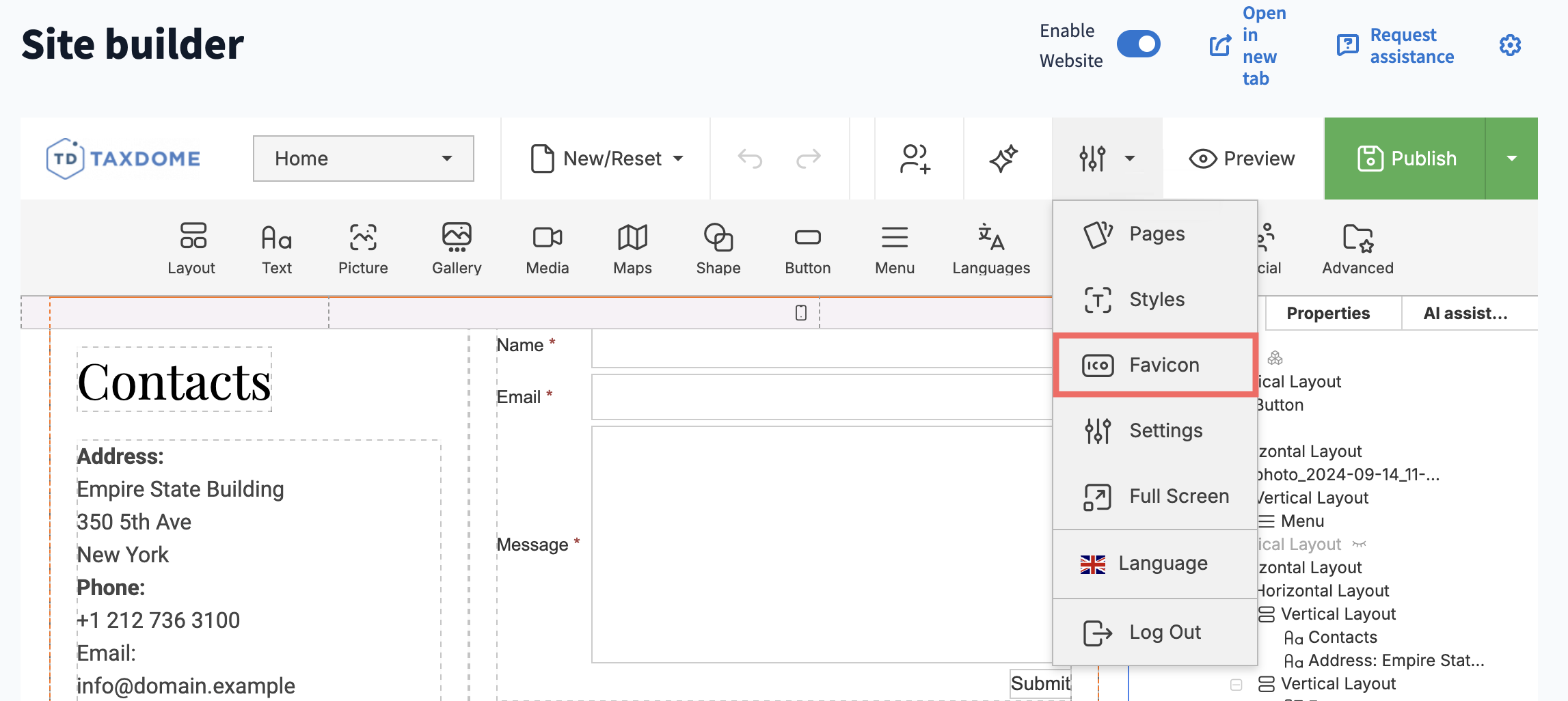Click the Name input field
Viewport: 1568px width, 701px height.
[822, 348]
